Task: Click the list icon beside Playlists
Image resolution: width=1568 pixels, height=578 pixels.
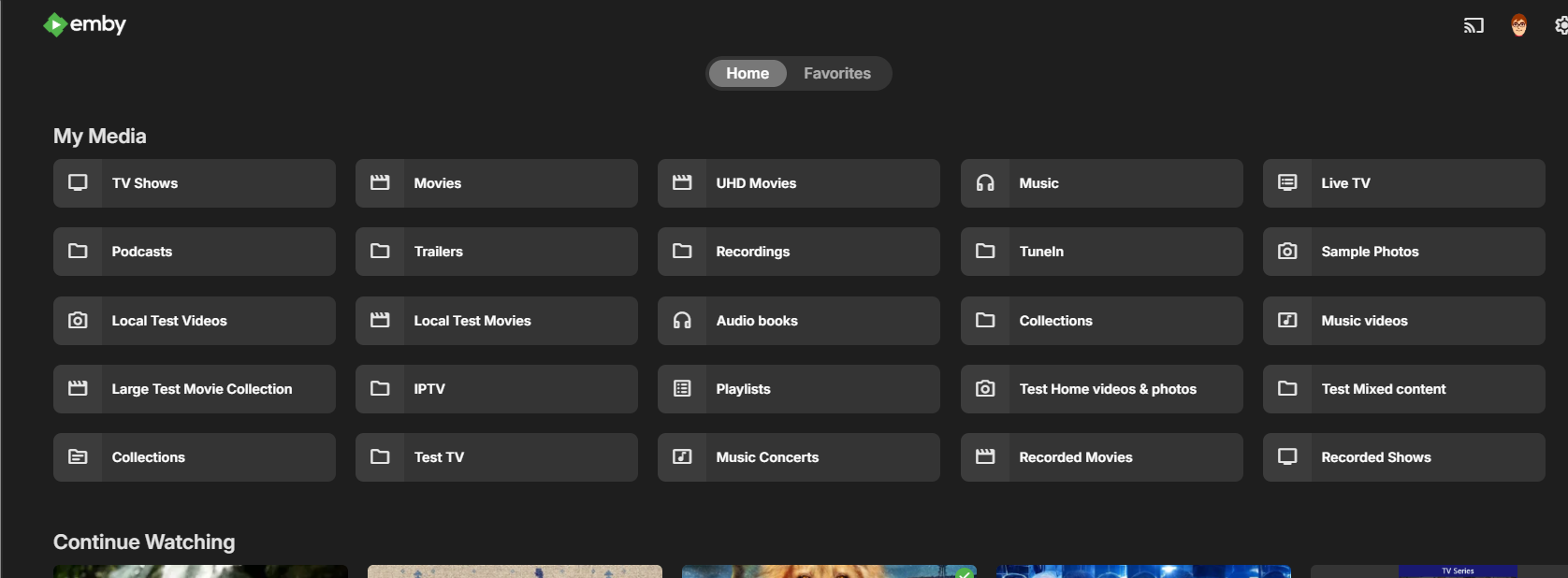Action: [682, 389]
